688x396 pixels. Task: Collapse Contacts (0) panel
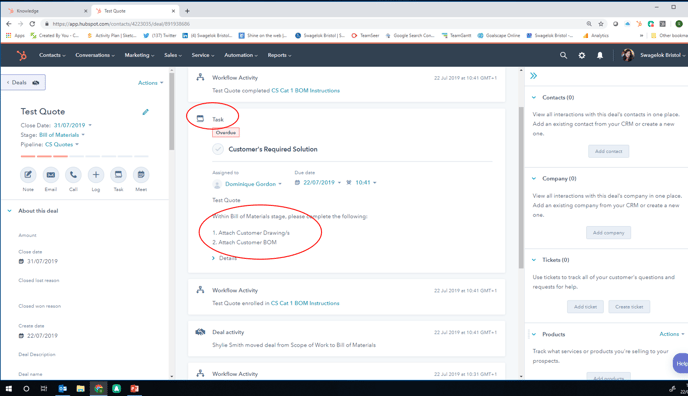534,97
